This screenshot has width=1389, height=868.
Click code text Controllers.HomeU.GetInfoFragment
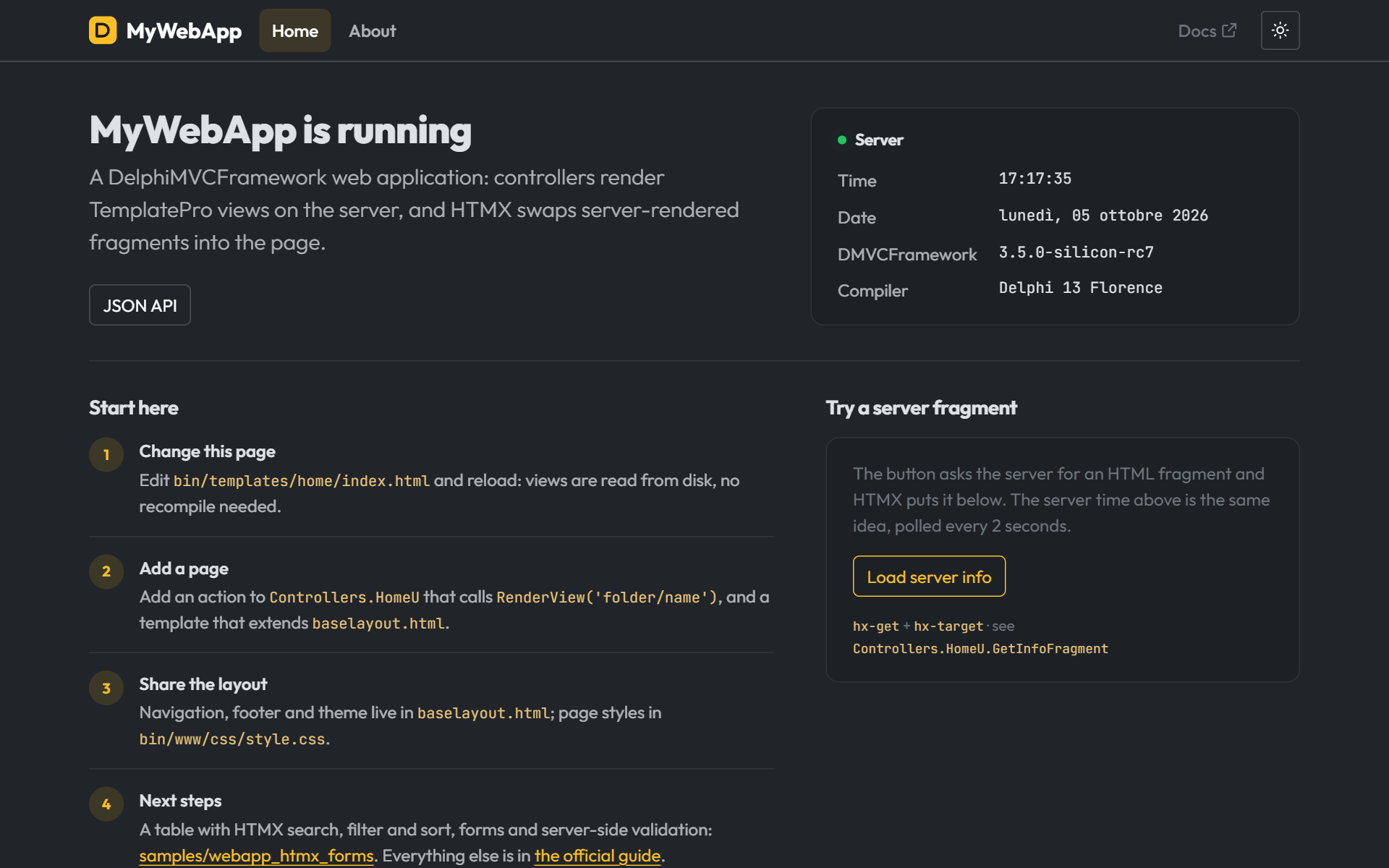click(x=980, y=649)
